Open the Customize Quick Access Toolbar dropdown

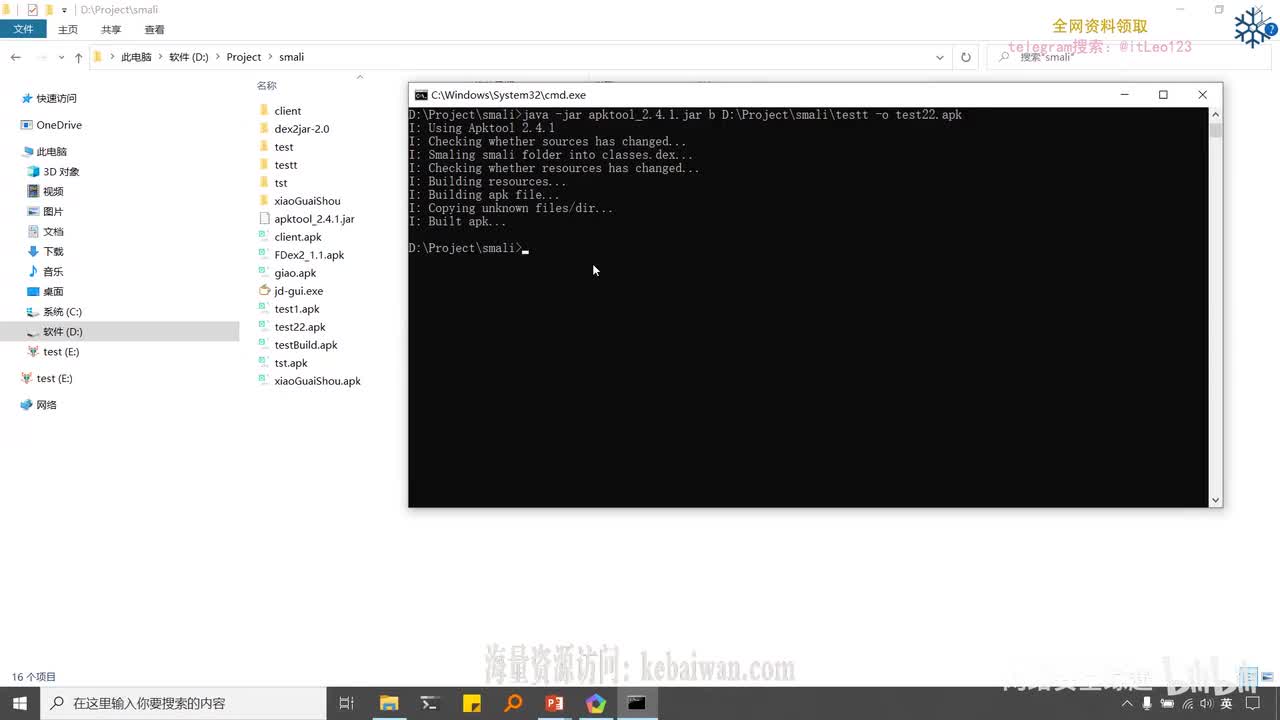(x=64, y=10)
